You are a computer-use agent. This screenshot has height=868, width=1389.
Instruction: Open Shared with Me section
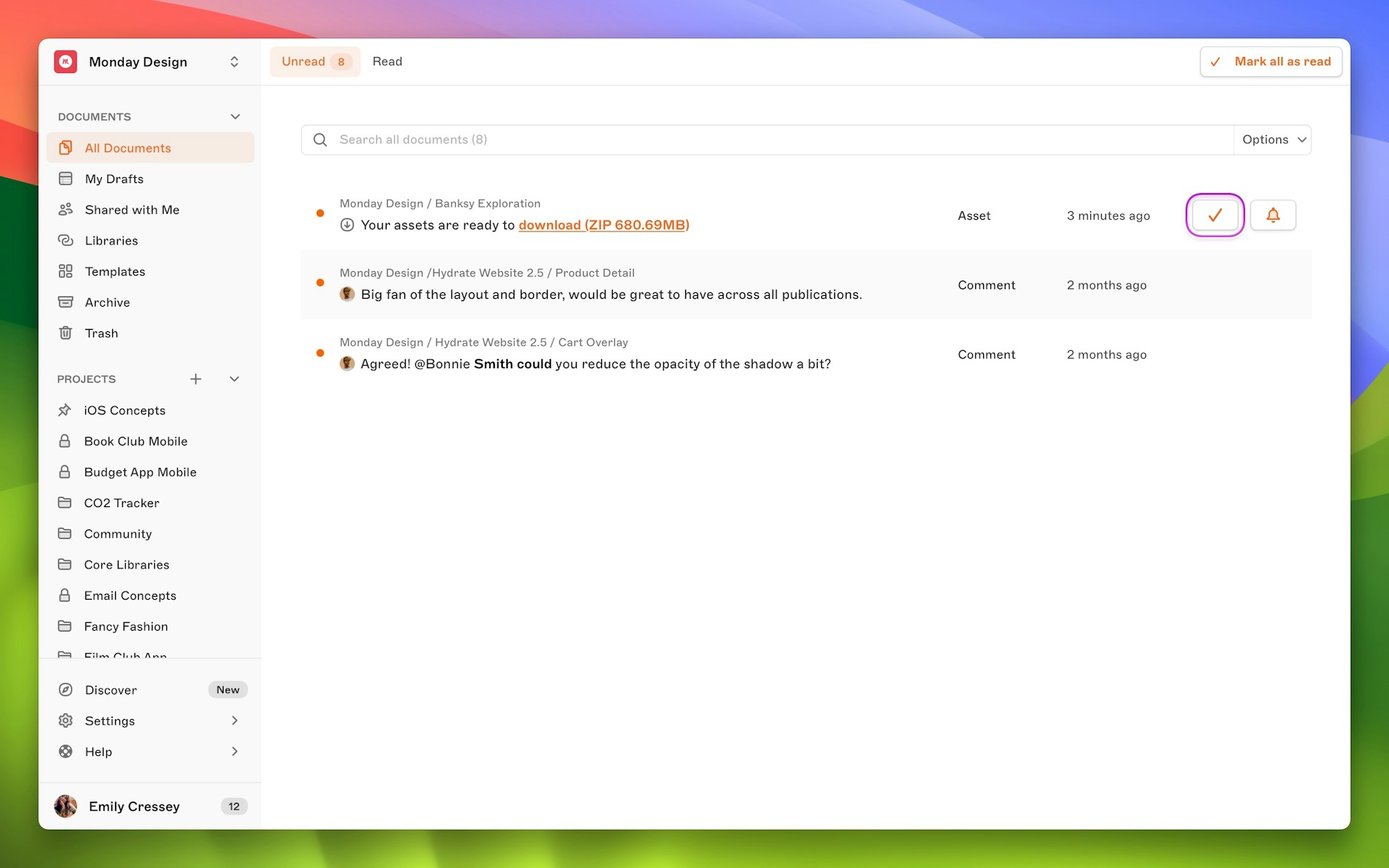(x=132, y=210)
